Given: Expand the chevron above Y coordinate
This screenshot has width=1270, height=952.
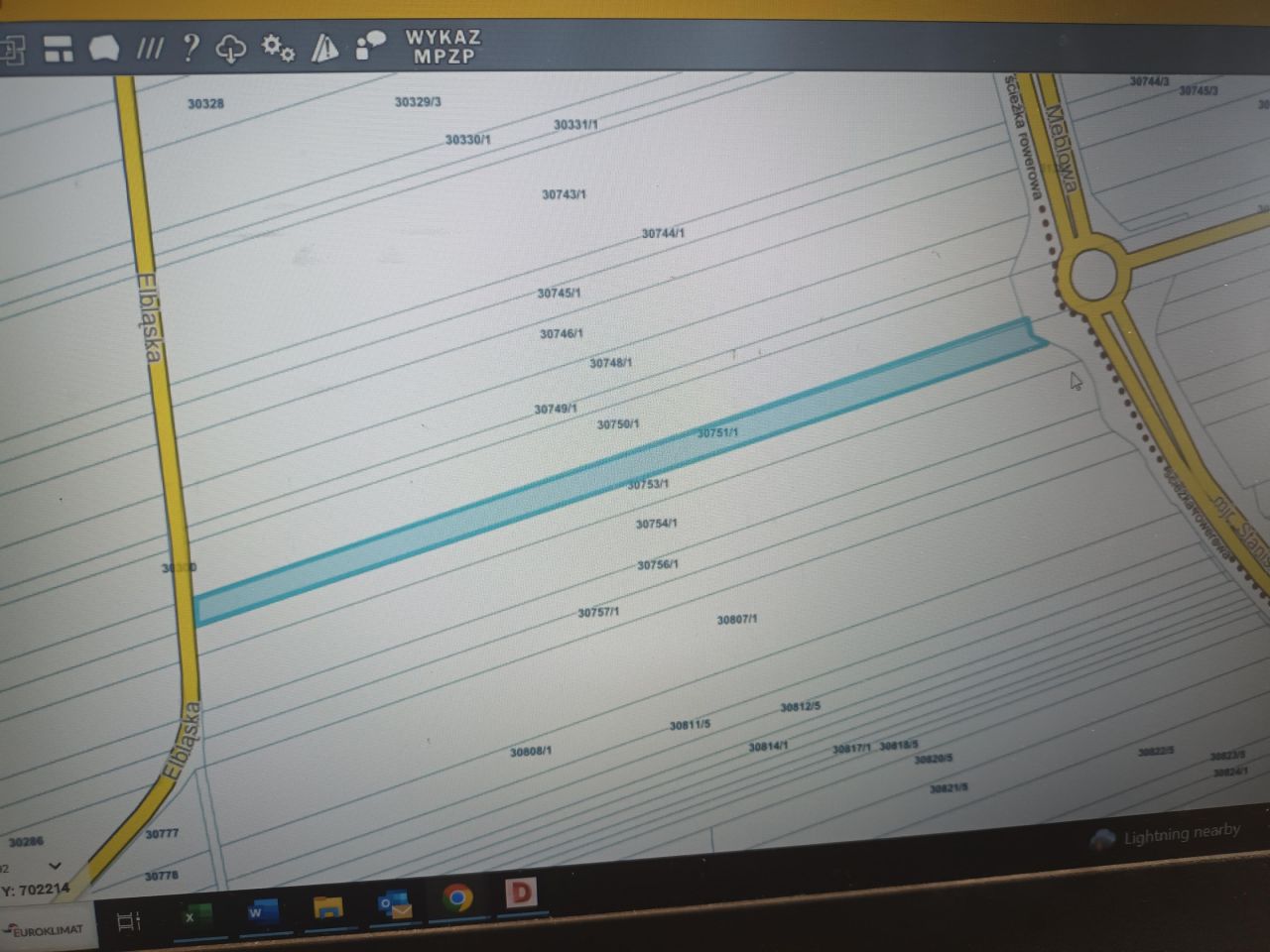Looking at the screenshot, I should click(56, 866).
